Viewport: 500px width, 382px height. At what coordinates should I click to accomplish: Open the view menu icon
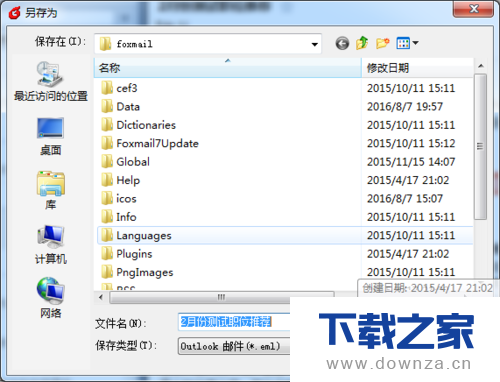403,43
